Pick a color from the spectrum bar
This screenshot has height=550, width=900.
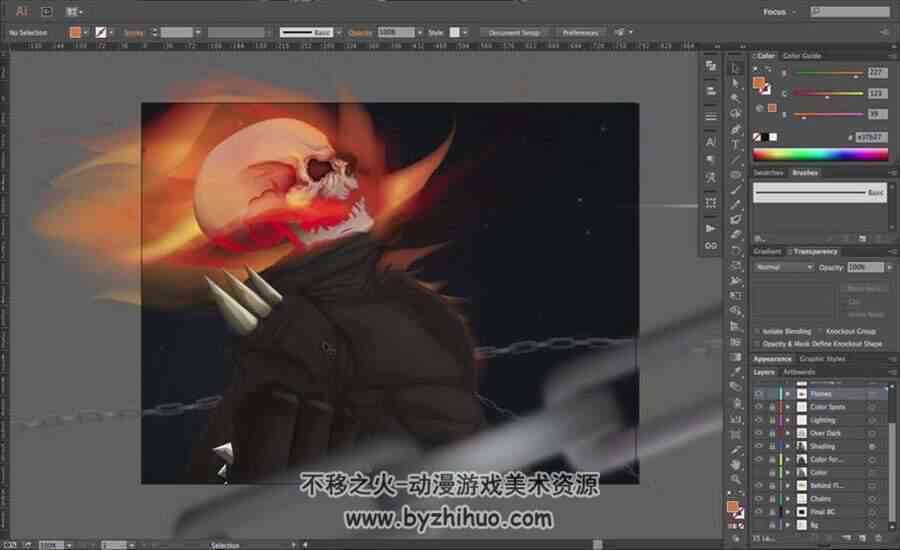(821, 154)
